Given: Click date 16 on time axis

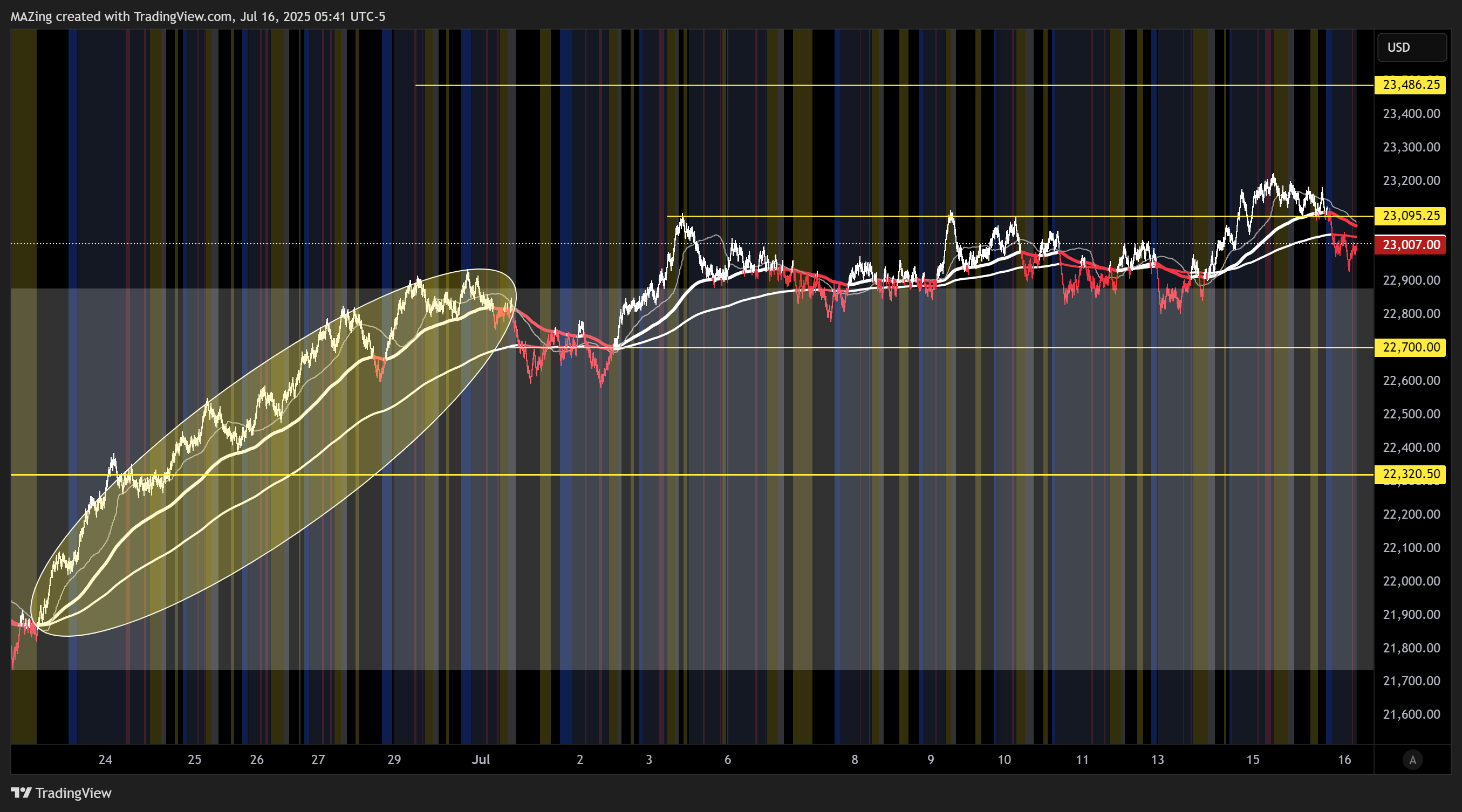Looking at the screenshot, I should [1344, 759].
